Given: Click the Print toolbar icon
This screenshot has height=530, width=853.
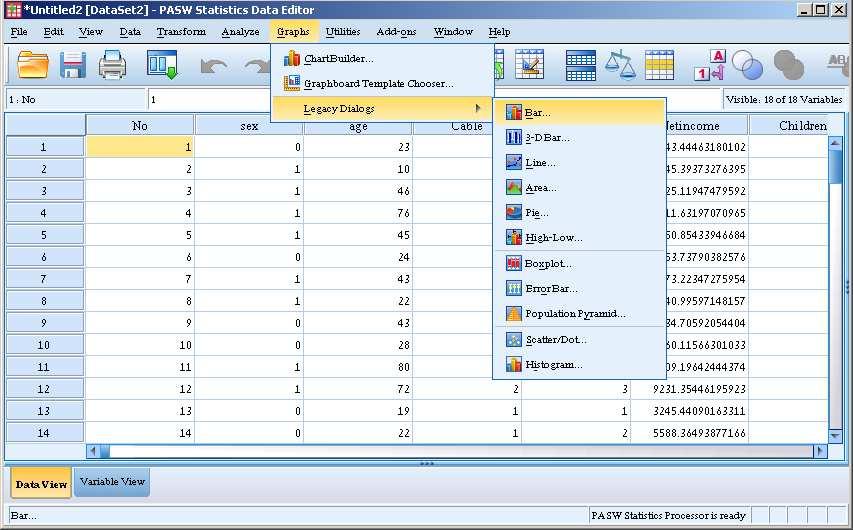Looking at the screenshot, I should 113,65.
